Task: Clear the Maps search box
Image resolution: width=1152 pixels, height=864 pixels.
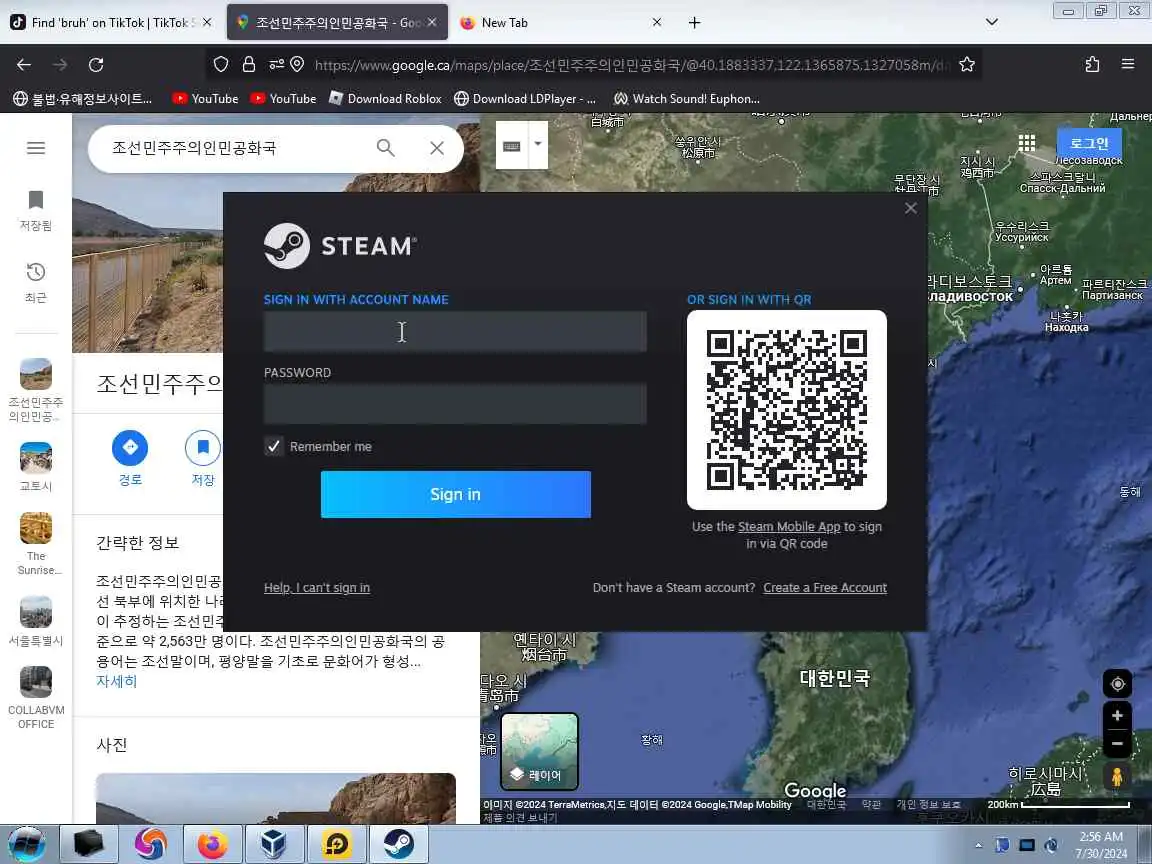Action: [x=437, y=148]
